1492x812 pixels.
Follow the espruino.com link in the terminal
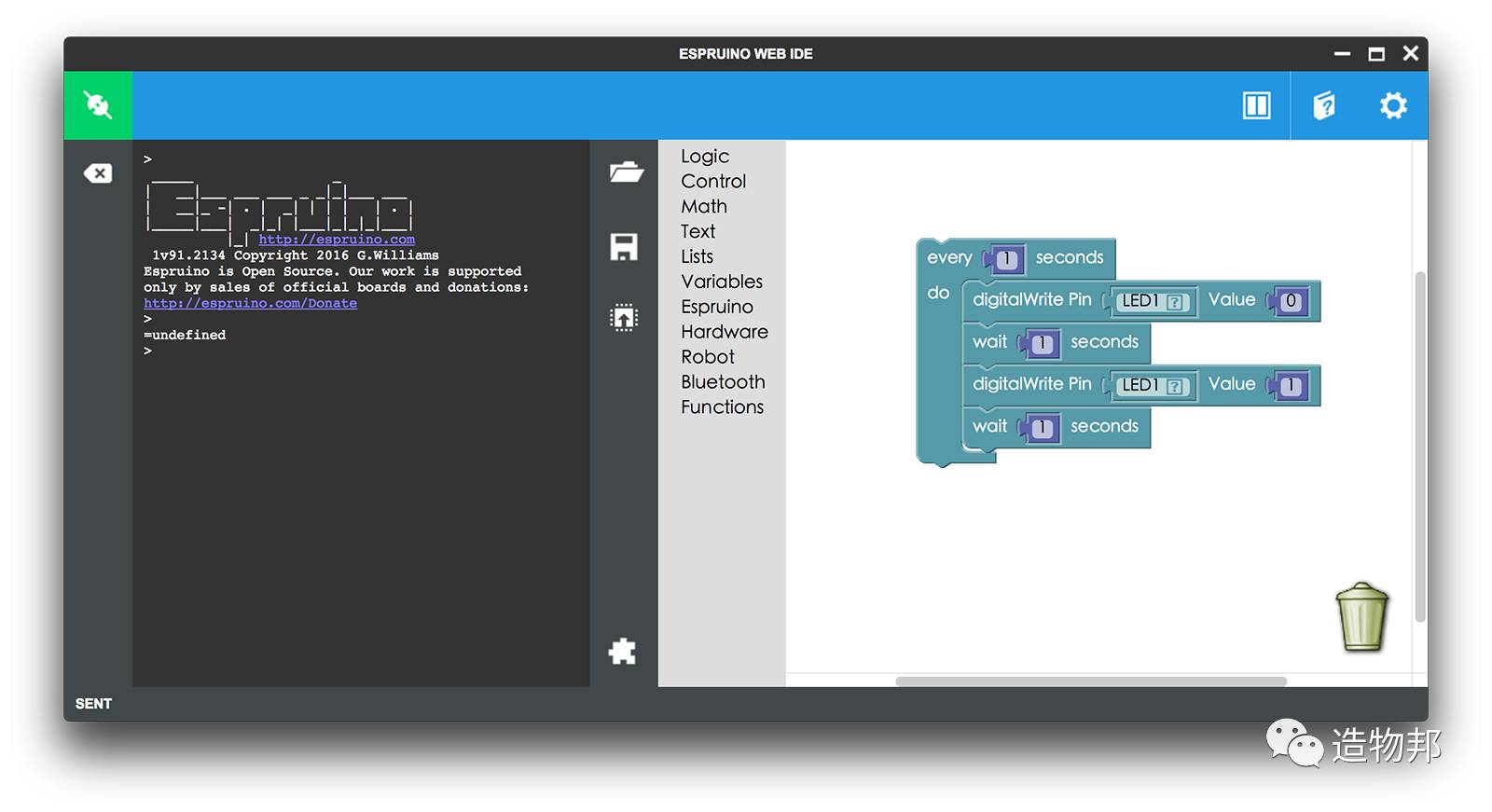point(337,240)
